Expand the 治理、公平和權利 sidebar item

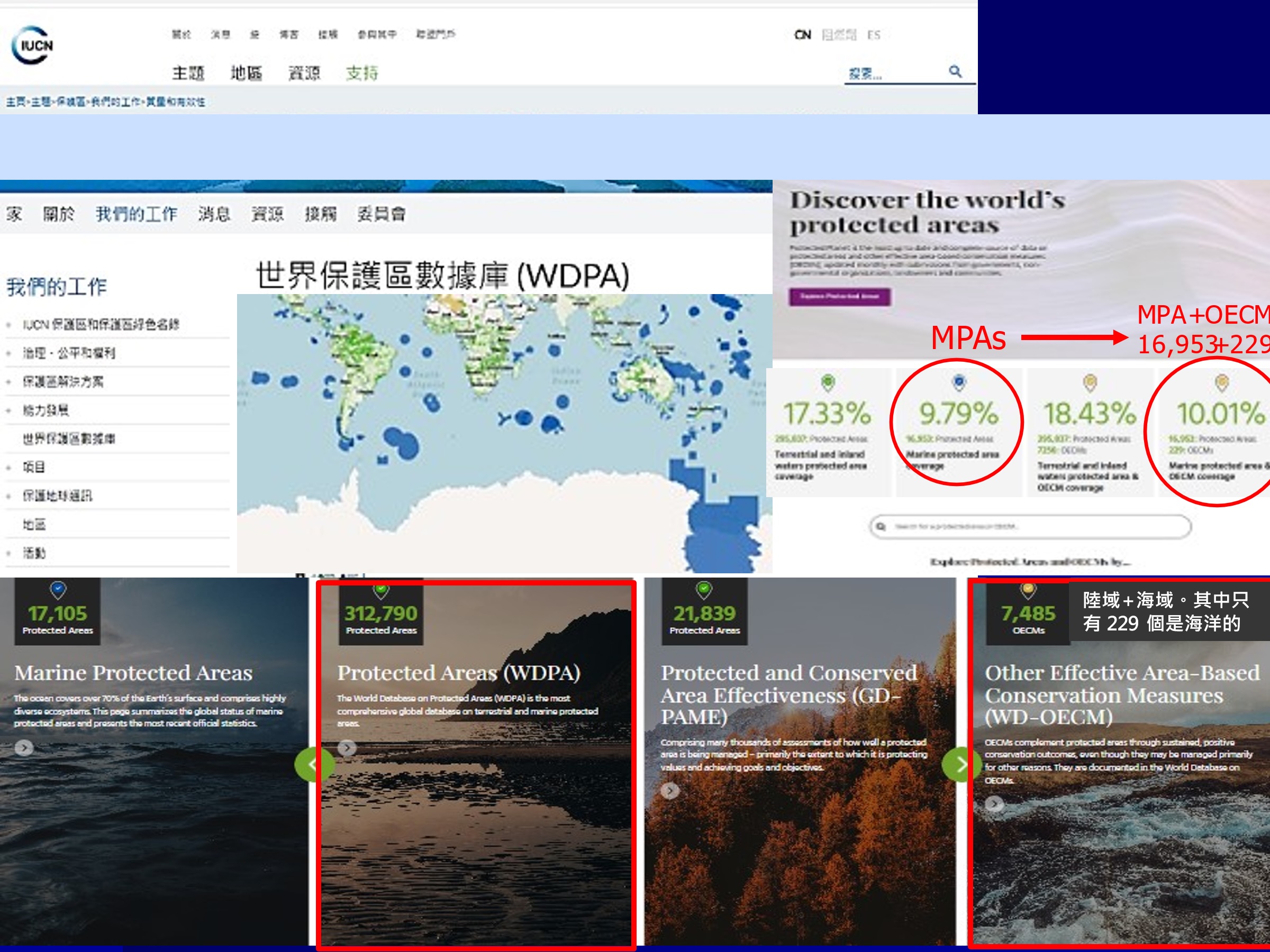point(8,353)
